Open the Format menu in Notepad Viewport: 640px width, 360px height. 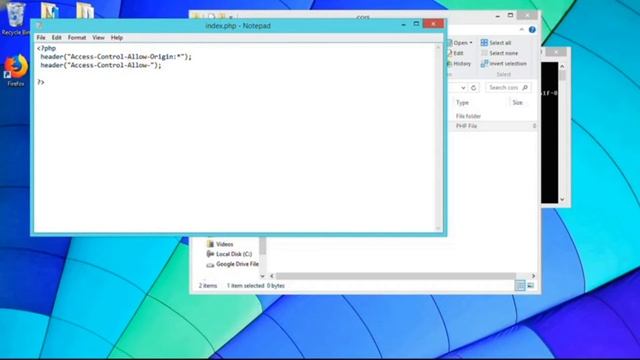coord(77,38)
